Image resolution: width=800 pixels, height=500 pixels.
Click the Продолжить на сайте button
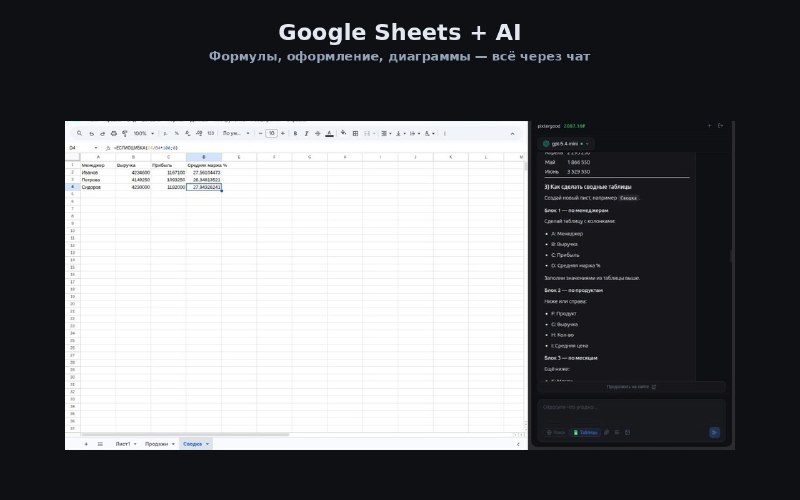631,386
